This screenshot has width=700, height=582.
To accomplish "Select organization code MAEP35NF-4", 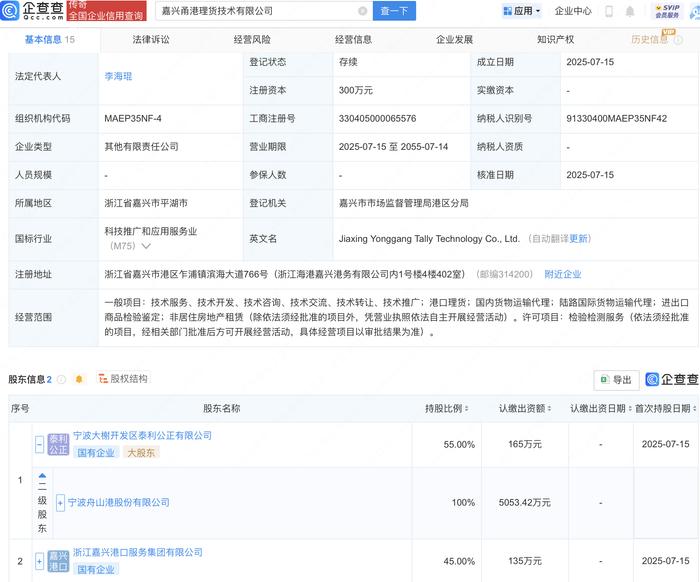I will [x=133, y=119].
